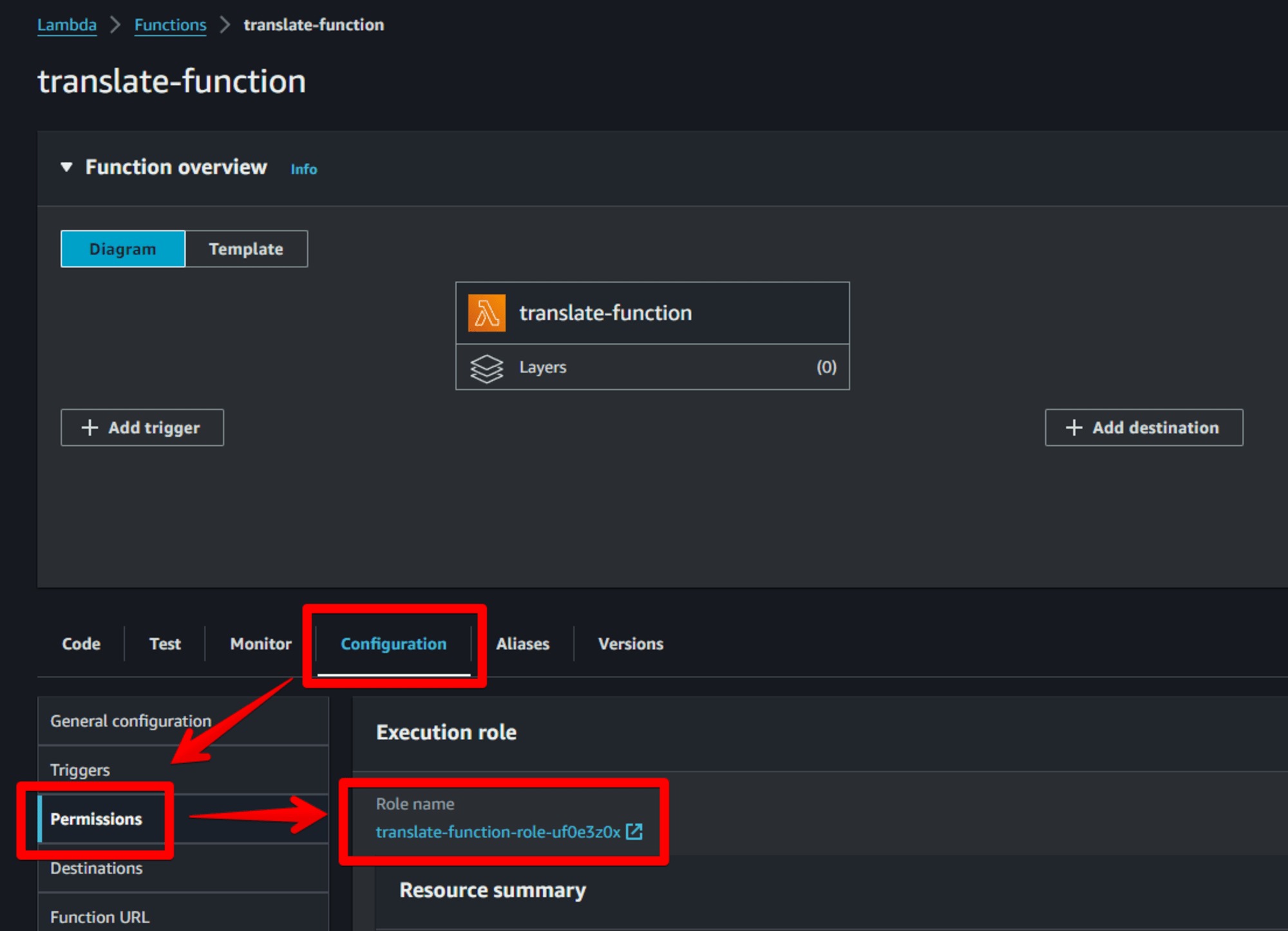Screen dimensions: 1288x931
Task: Open Destinations in the side menu
Action: pyautogui.click(x=184, y=868)
